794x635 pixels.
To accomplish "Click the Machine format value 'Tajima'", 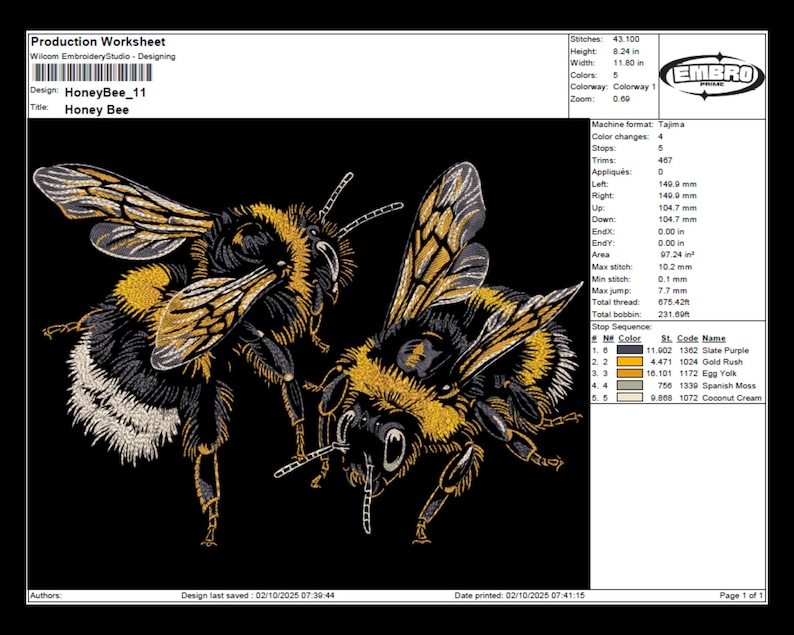I will (671, 124).
